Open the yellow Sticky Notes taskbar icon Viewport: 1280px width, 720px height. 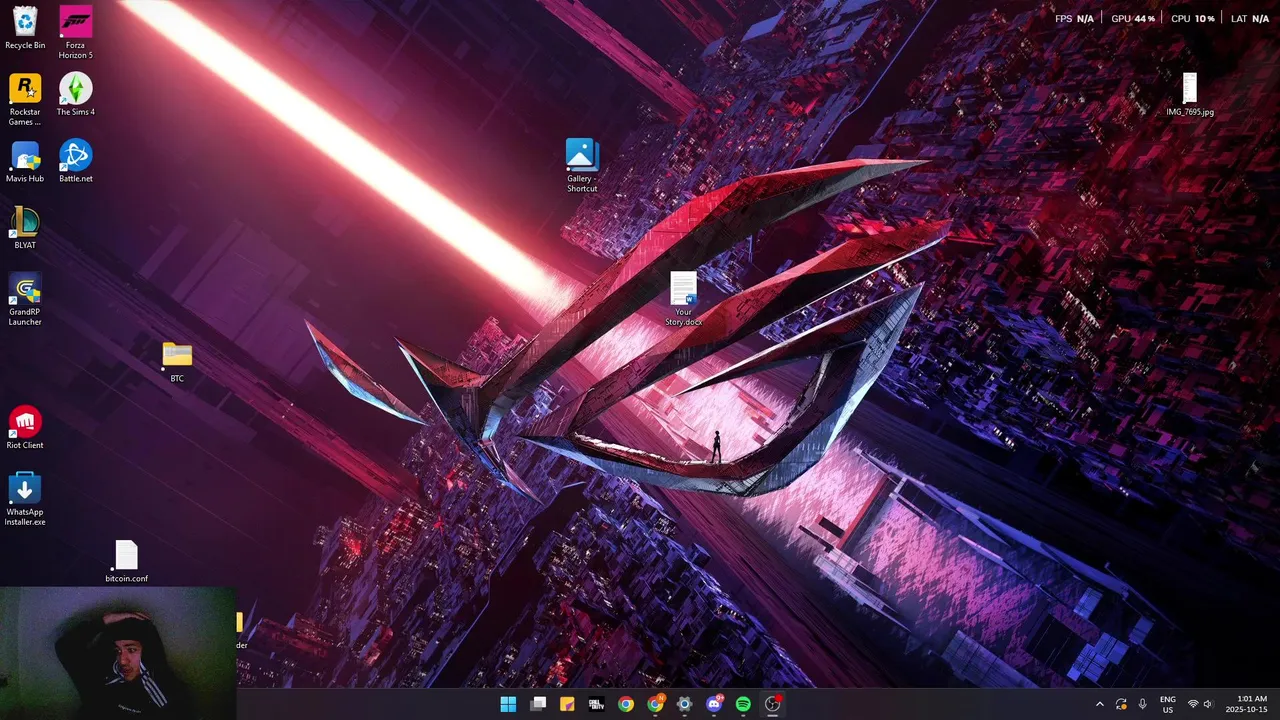(567, 704)
